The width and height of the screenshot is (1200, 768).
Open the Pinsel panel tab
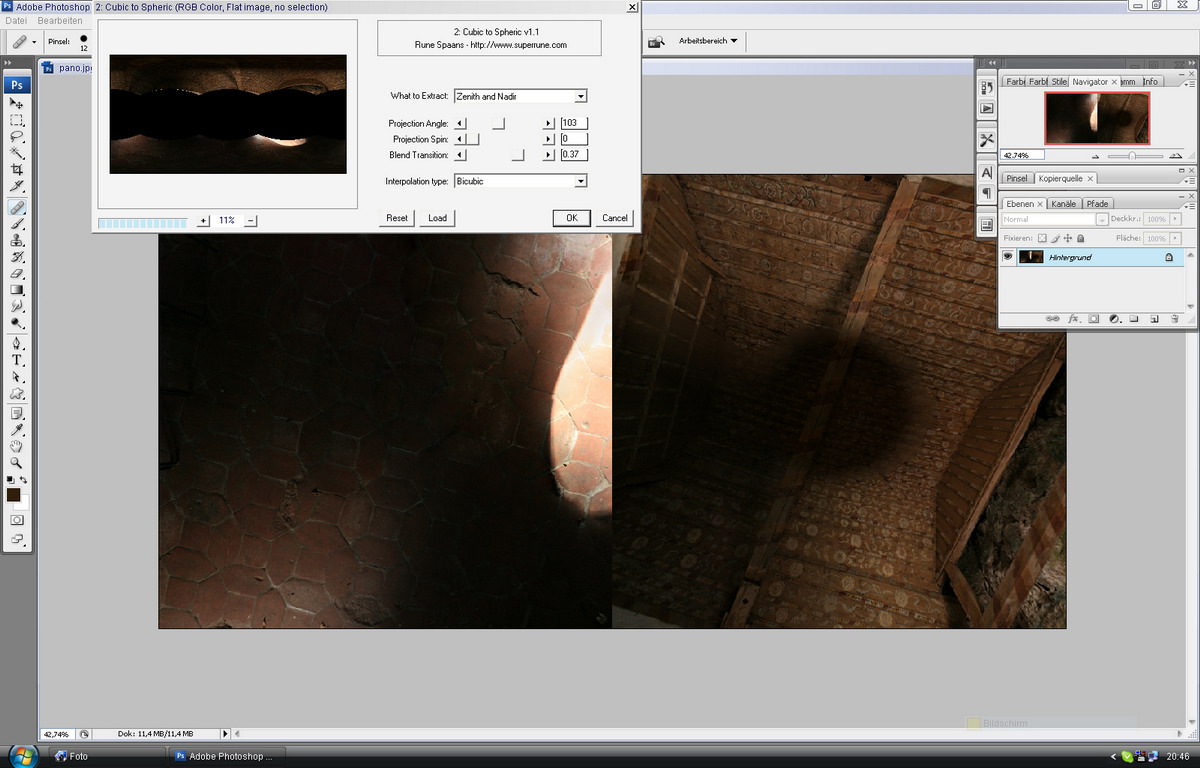(x=1017, y=179)
